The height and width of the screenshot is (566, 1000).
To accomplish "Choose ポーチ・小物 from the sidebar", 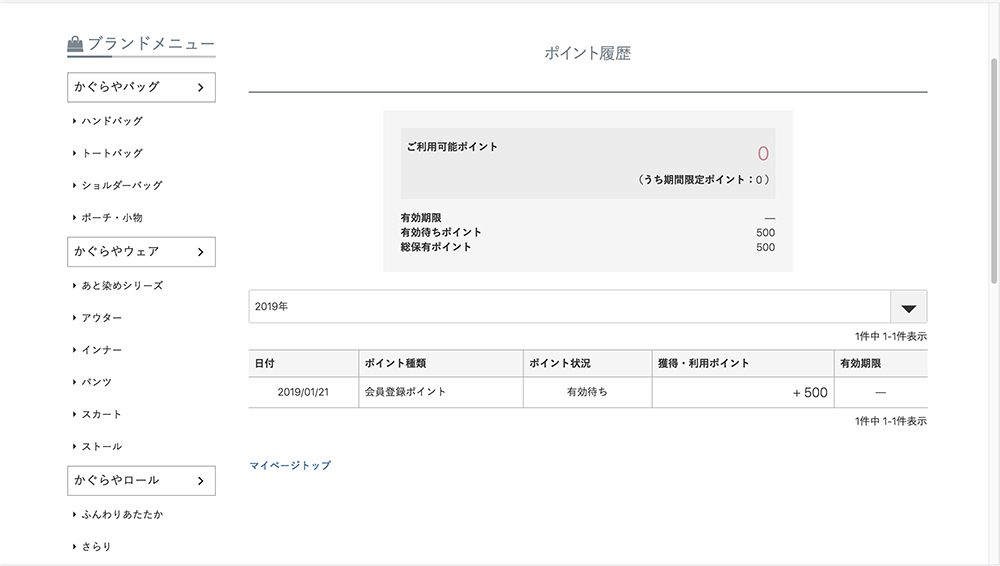I will (x=118, y=217).
